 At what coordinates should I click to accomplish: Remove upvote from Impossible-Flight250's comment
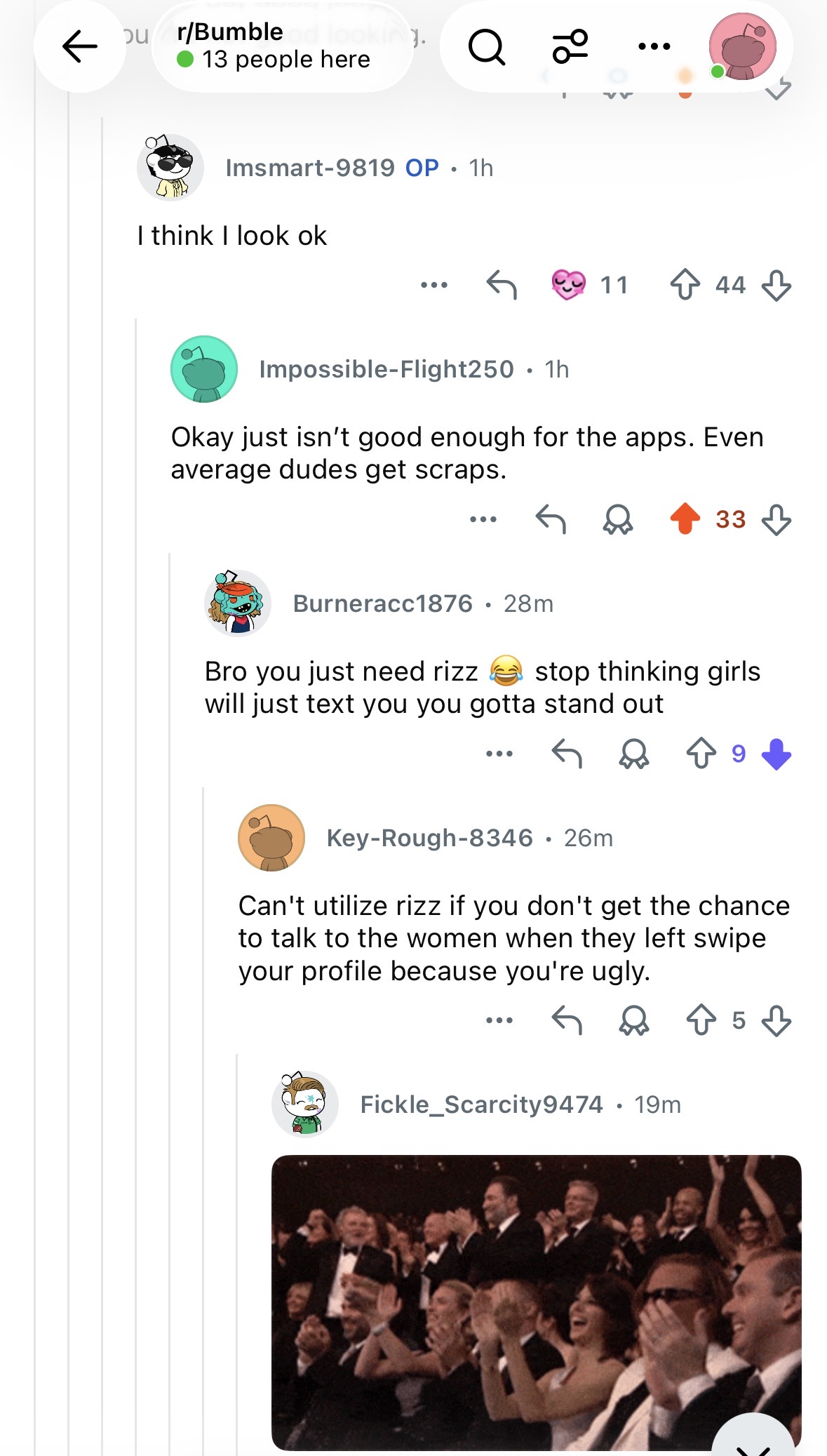click(685, 519)
